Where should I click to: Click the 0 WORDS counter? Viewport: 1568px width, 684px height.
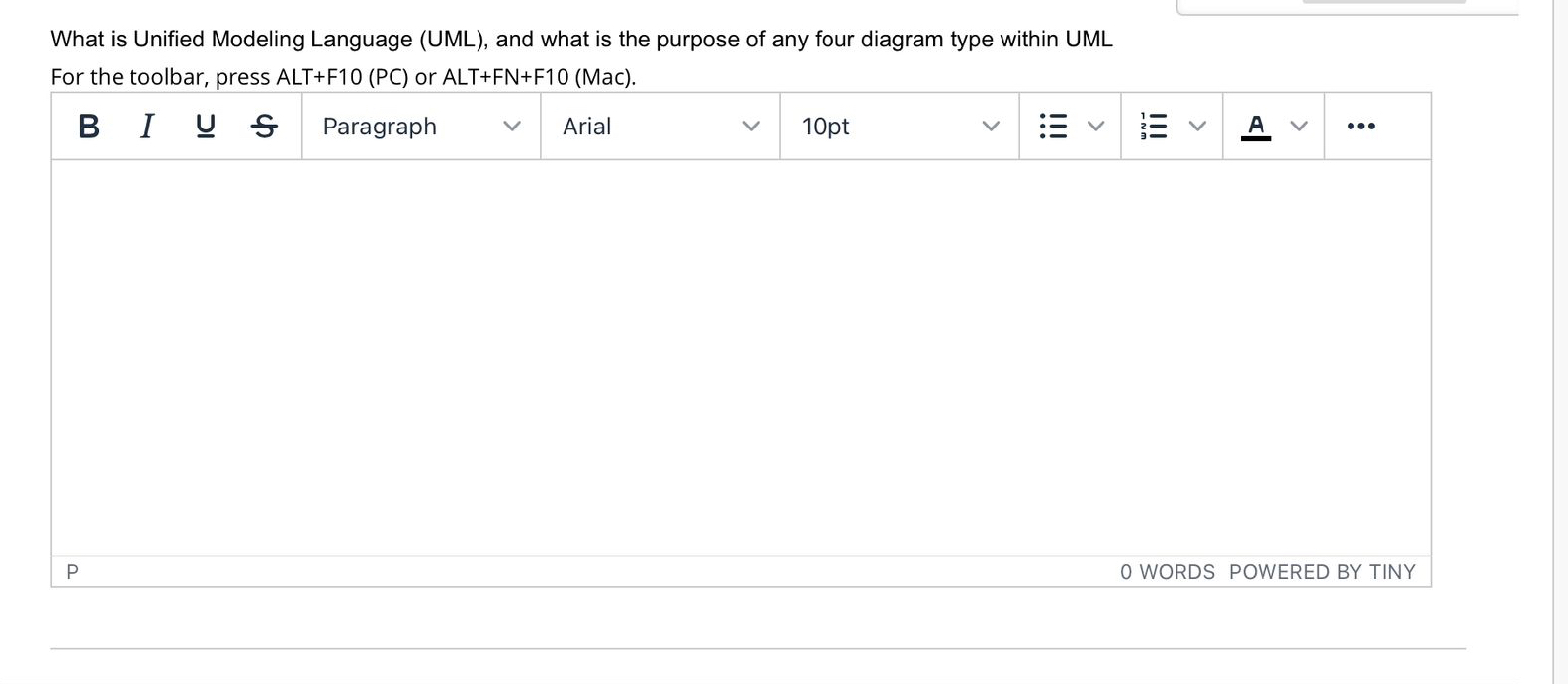click(1167, 571)
